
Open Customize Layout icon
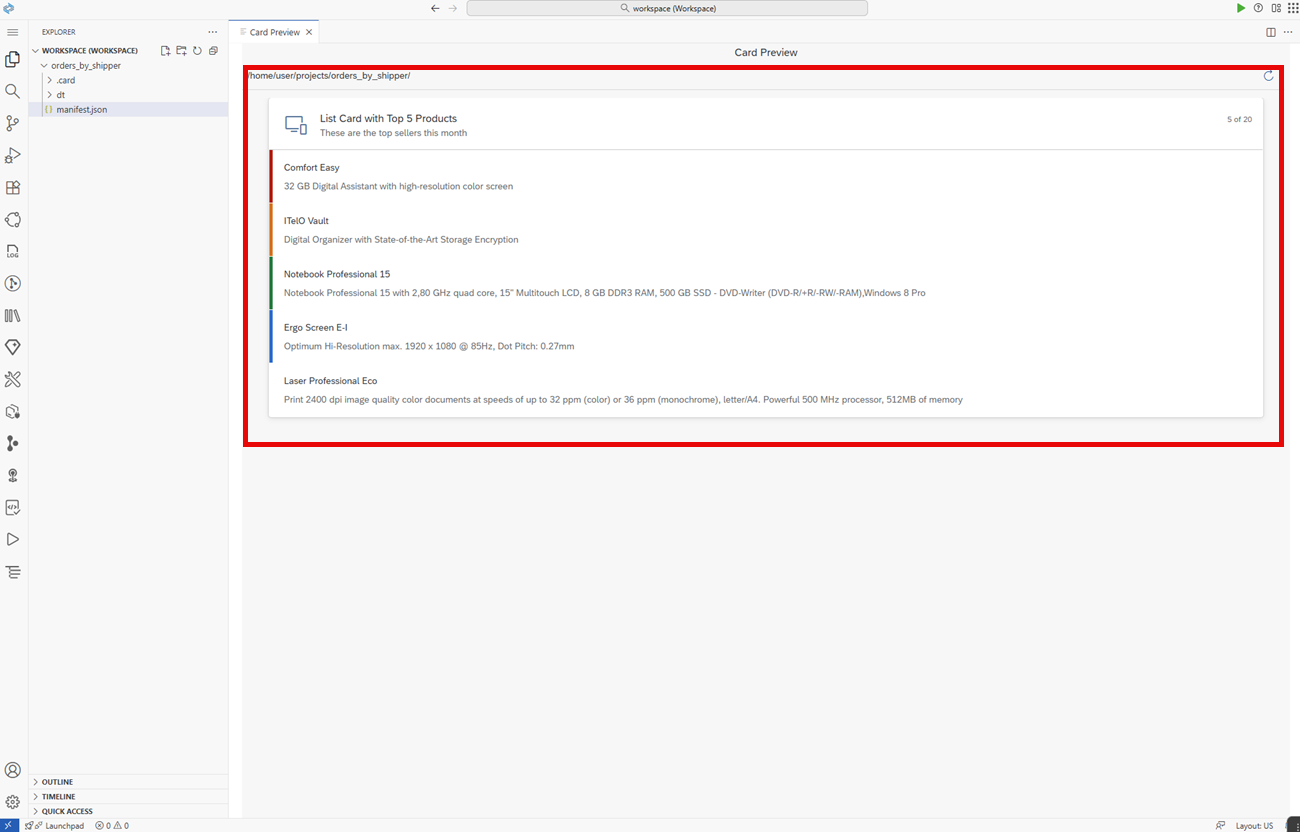(x=1276, y=8)
